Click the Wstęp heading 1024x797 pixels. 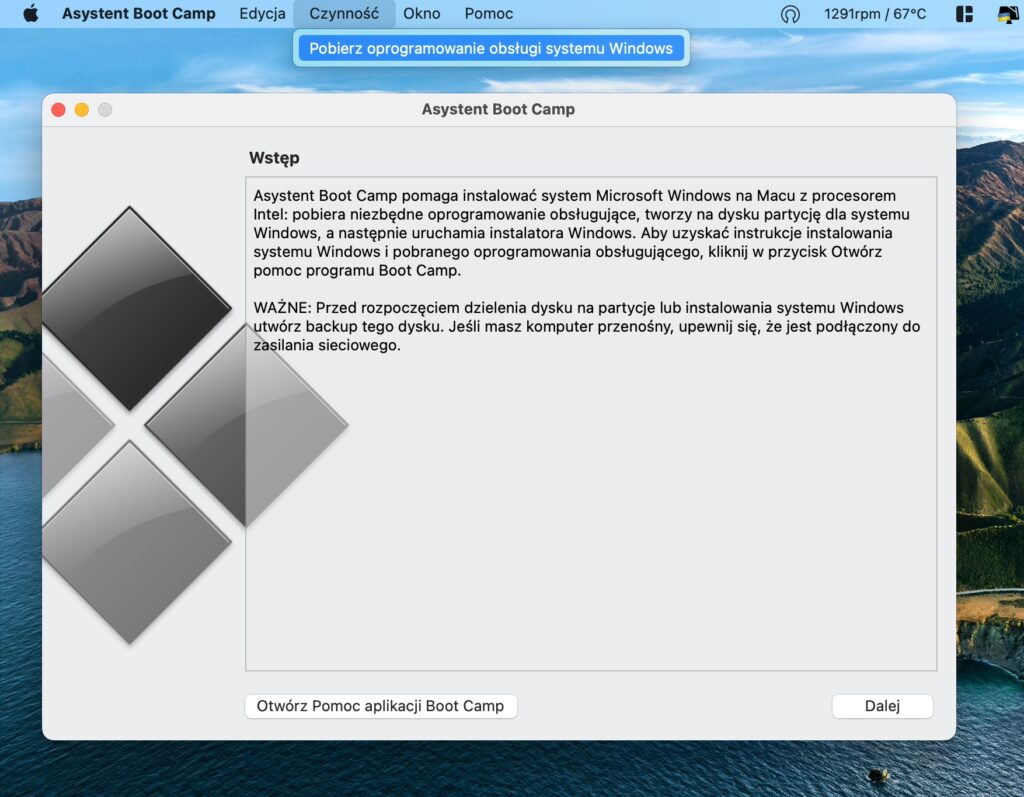click(274, 158)
